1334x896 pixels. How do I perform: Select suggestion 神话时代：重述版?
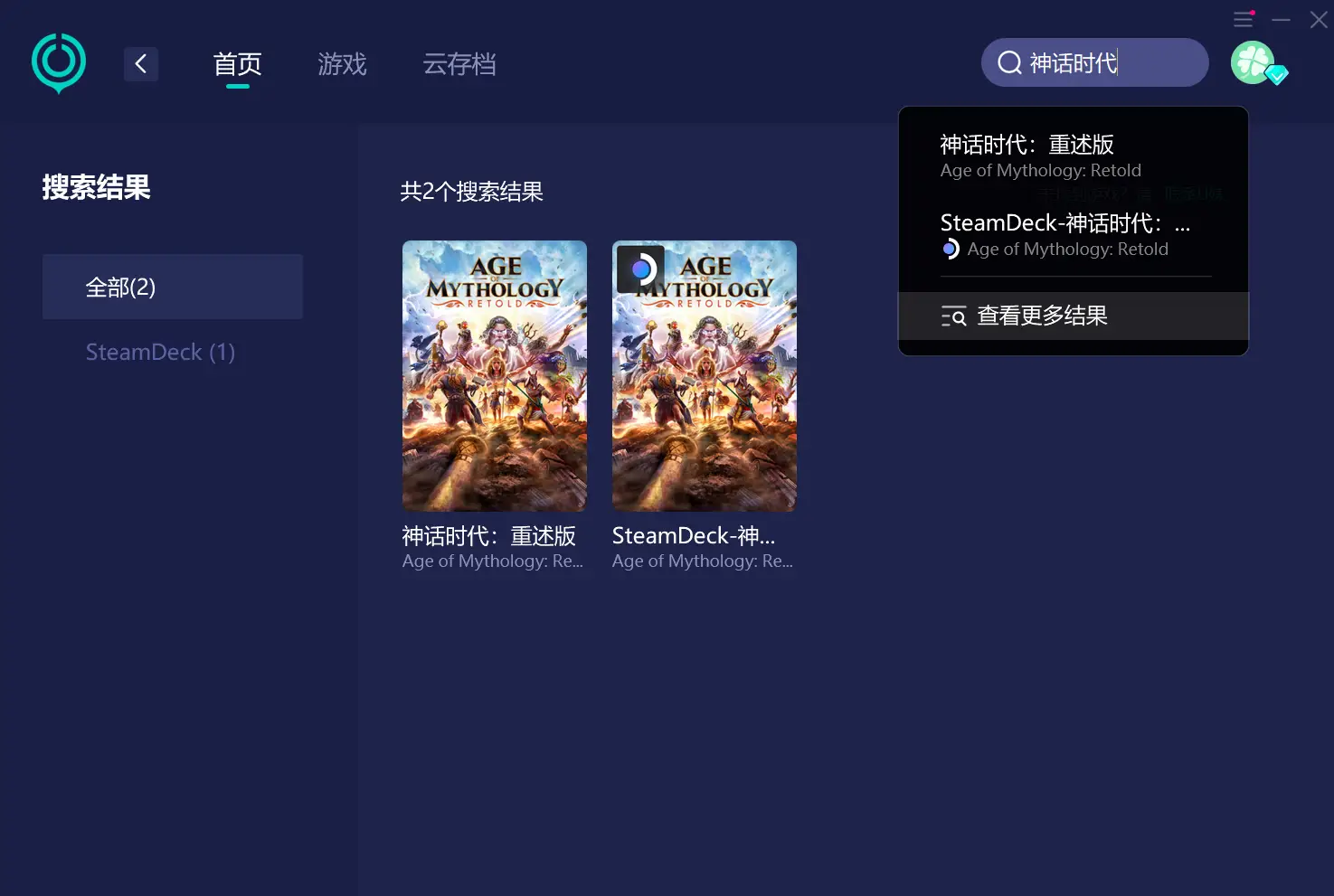pos(1074,156)
